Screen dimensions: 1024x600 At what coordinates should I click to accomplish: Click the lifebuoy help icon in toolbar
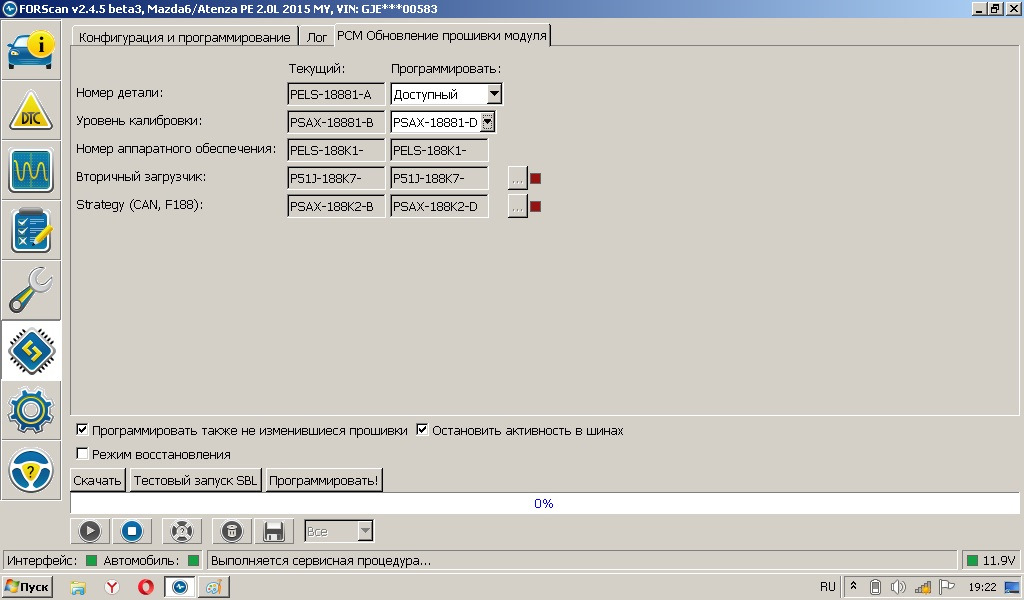pyautogui.click(x=182, y=531)
